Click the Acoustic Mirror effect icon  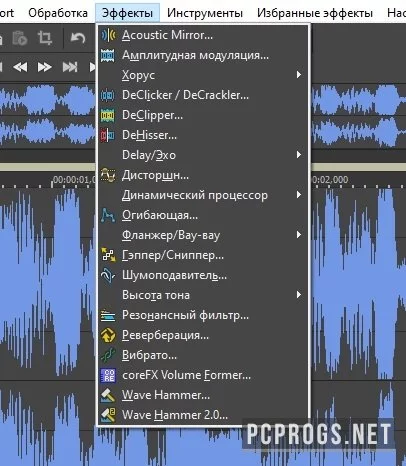click(108, 35)
